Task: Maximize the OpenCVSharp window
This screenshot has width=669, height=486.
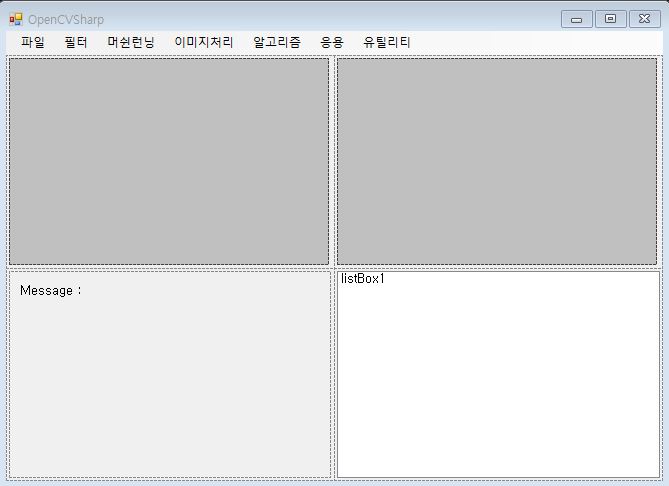Action: click(x=611, y=19)
